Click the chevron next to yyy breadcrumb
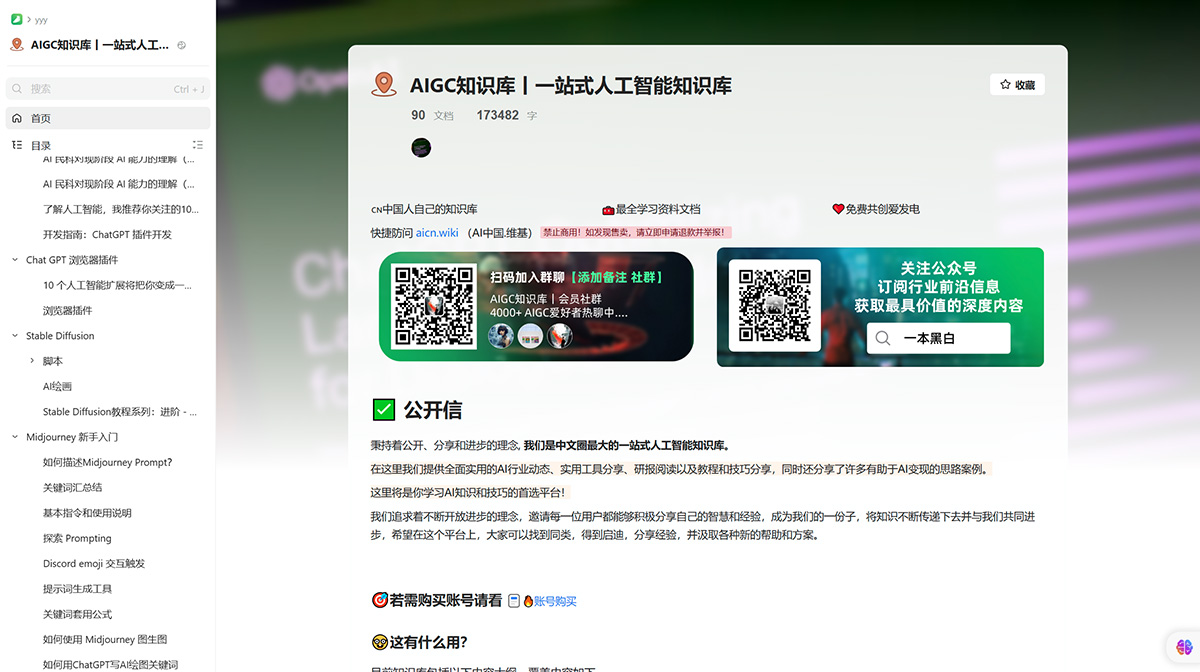1200x672 pixels. pos(28,19)
